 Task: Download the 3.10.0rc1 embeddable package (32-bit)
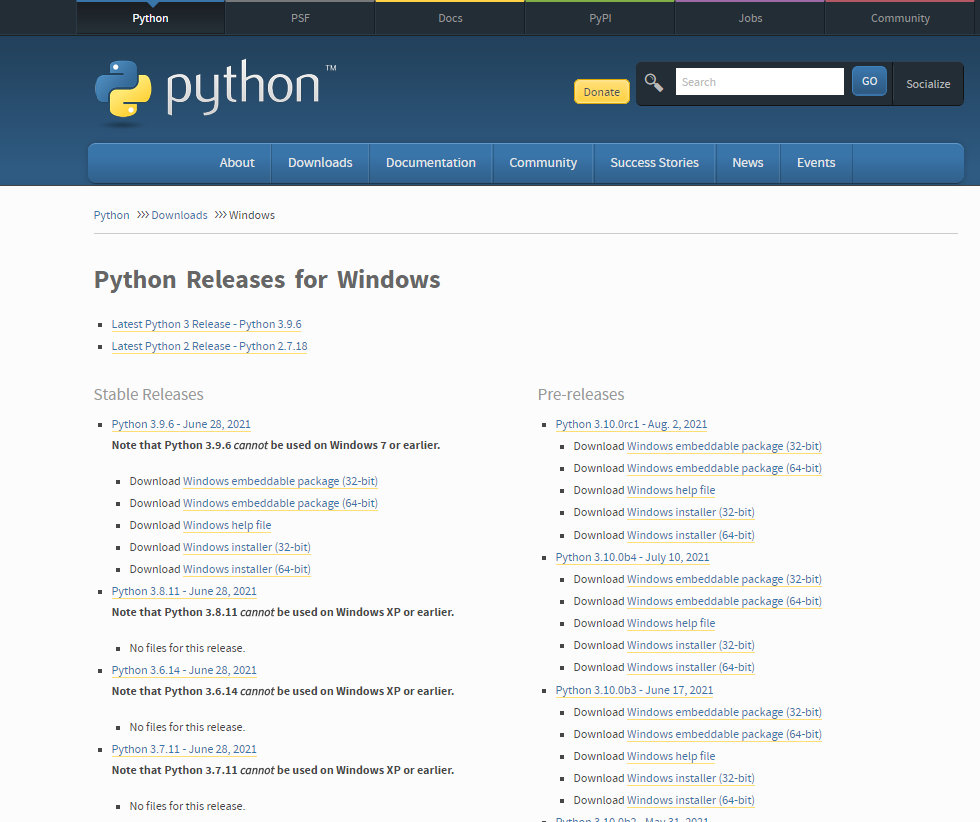pos(724,446)
